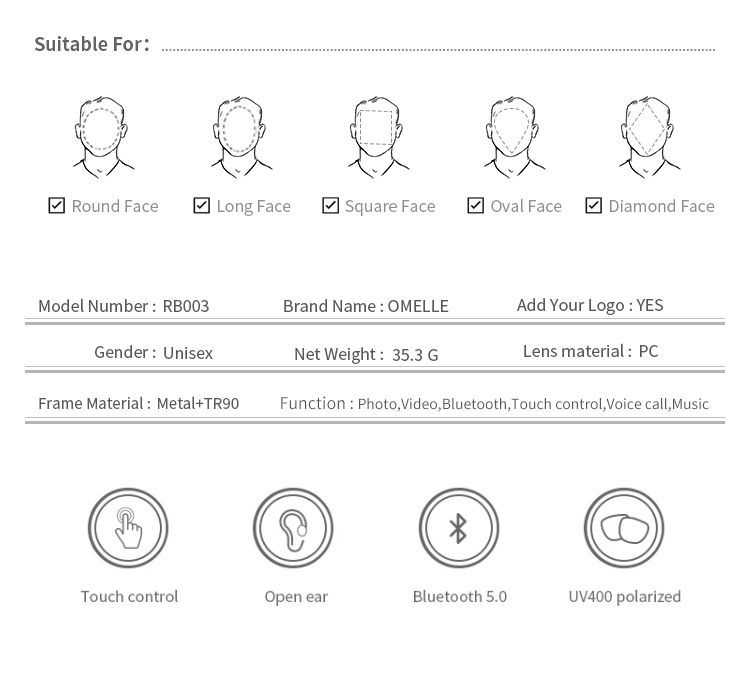Image resolution: width=750 pixels, height=675 pixels.
Task: Uncheck the Oval Face checkbox
Action: 476,205
